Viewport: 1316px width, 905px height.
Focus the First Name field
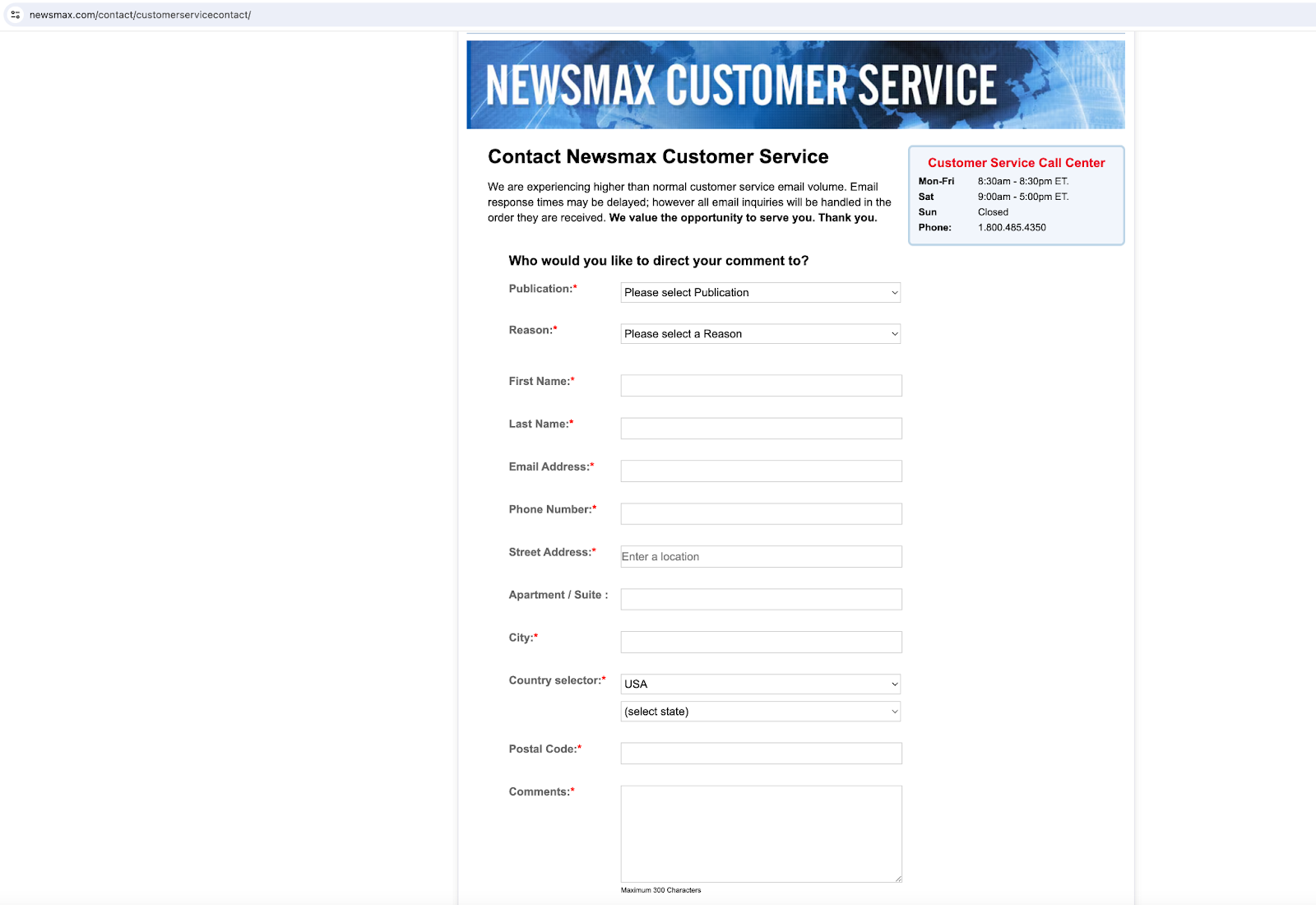[762, 386]
